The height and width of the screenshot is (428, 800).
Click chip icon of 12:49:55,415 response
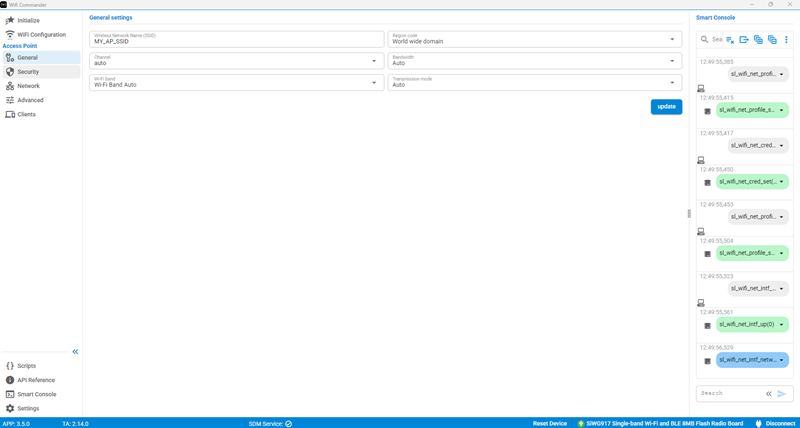(707, 111)
